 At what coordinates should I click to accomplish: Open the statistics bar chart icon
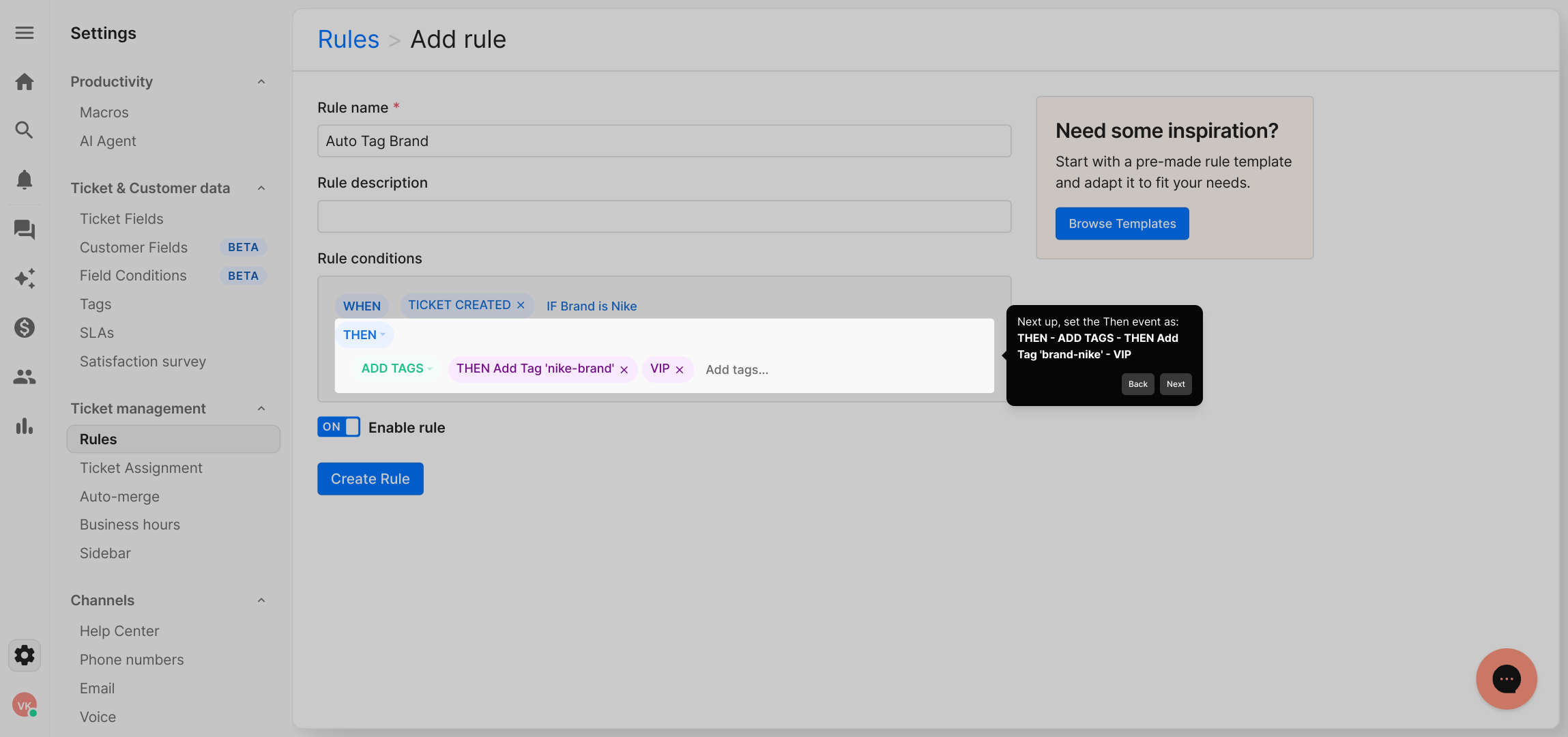coord(25,426)
